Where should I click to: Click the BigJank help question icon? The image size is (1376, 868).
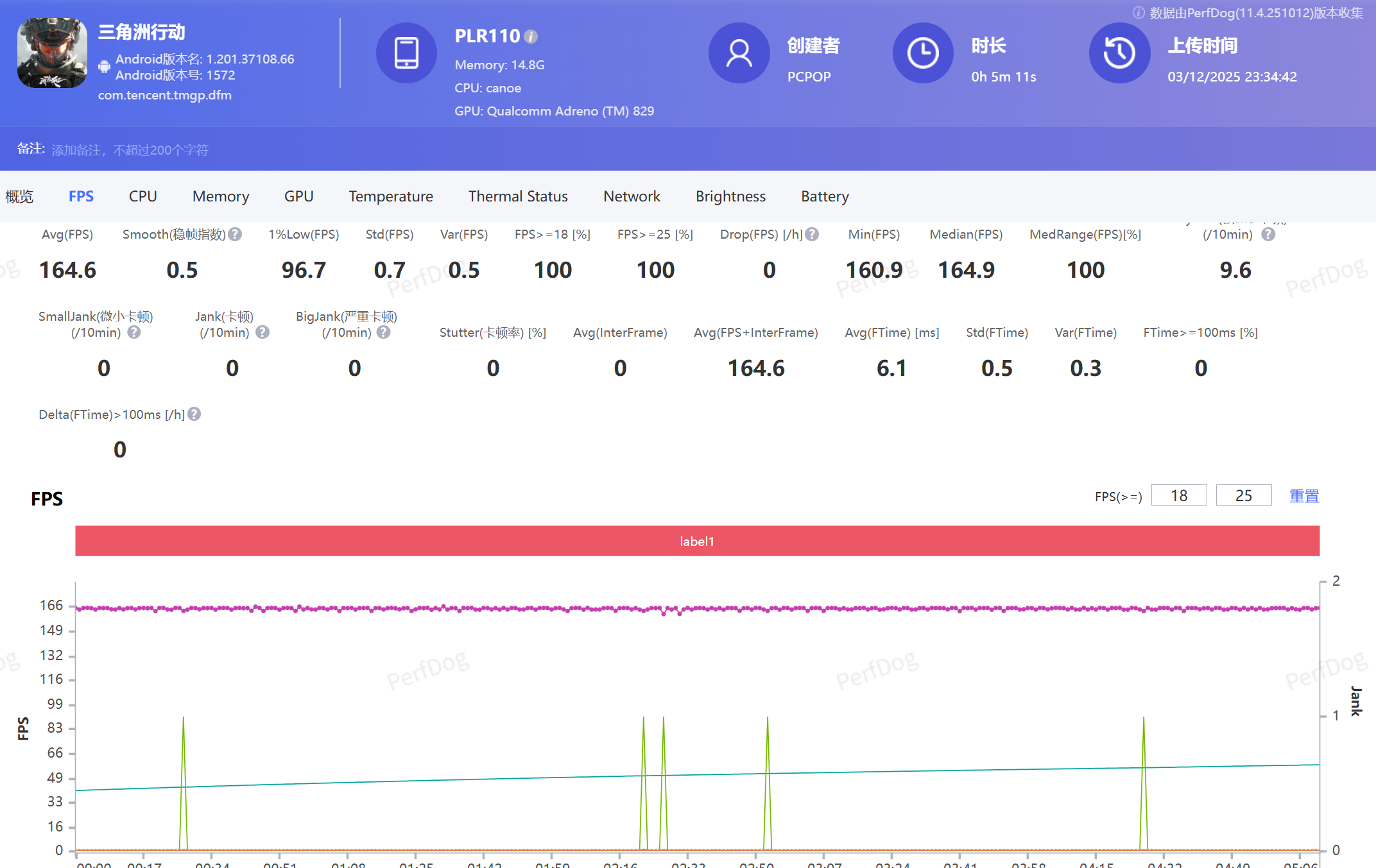click(x=384, y=332)
